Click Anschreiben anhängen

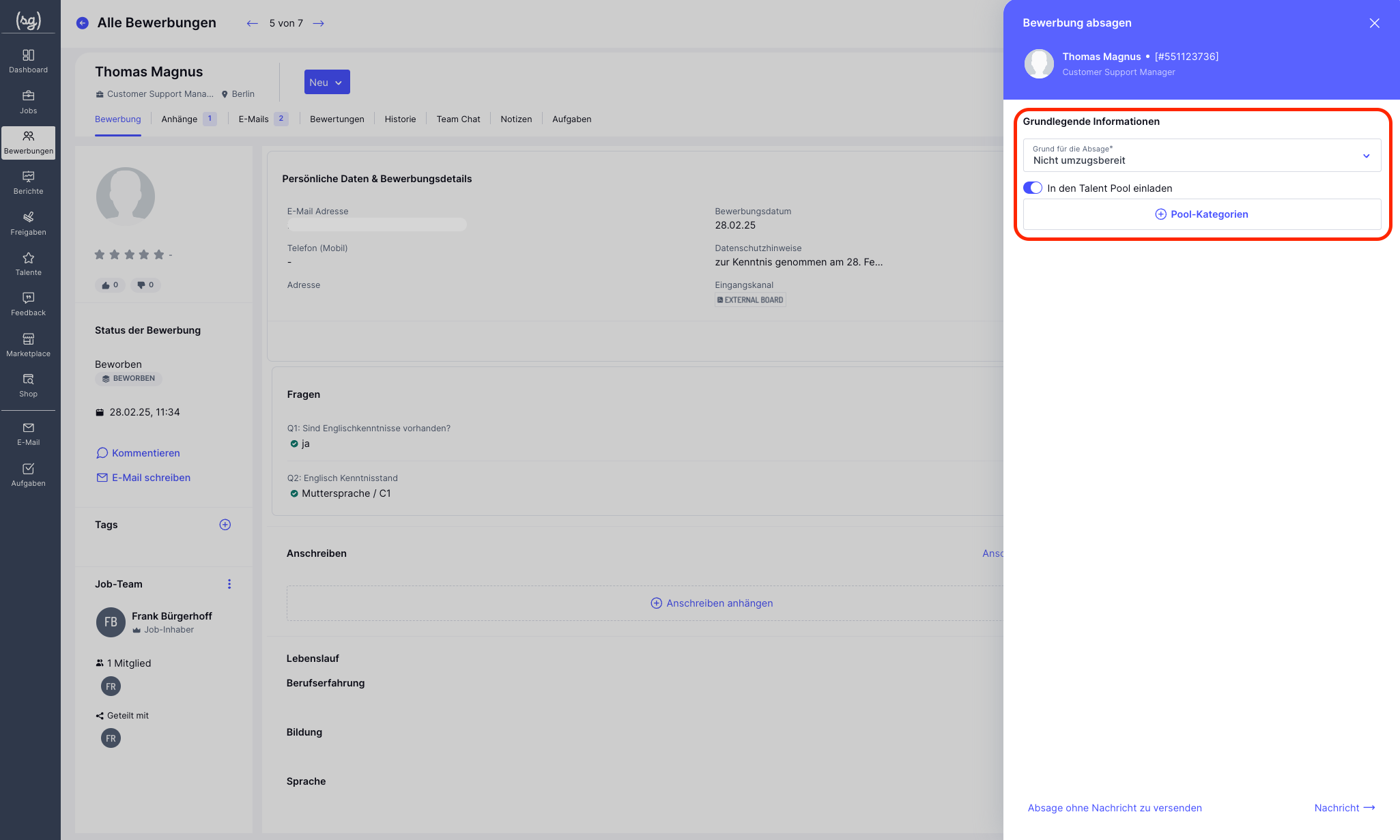712,603
